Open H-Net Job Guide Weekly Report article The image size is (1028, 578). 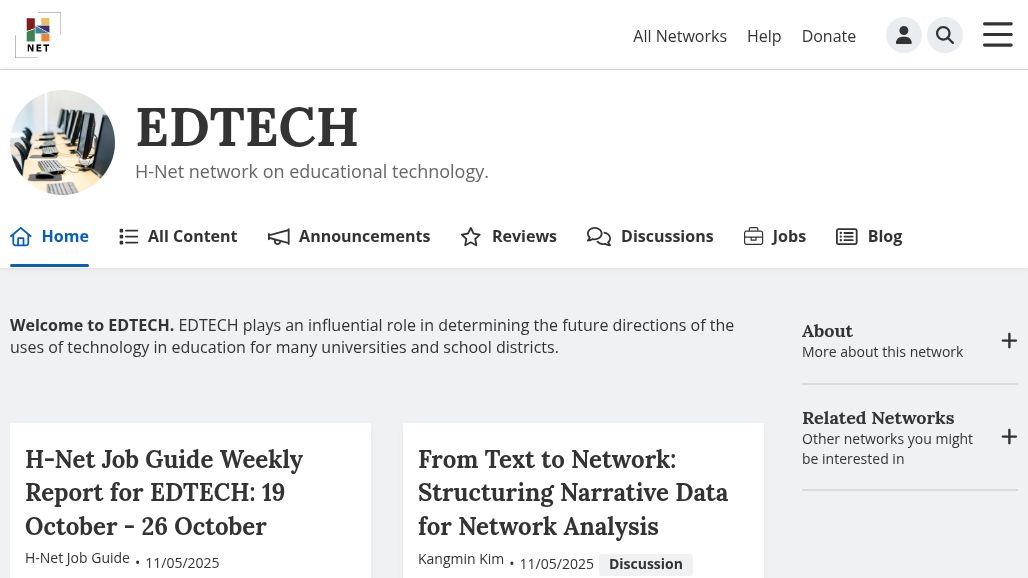[x=164, y=492]
